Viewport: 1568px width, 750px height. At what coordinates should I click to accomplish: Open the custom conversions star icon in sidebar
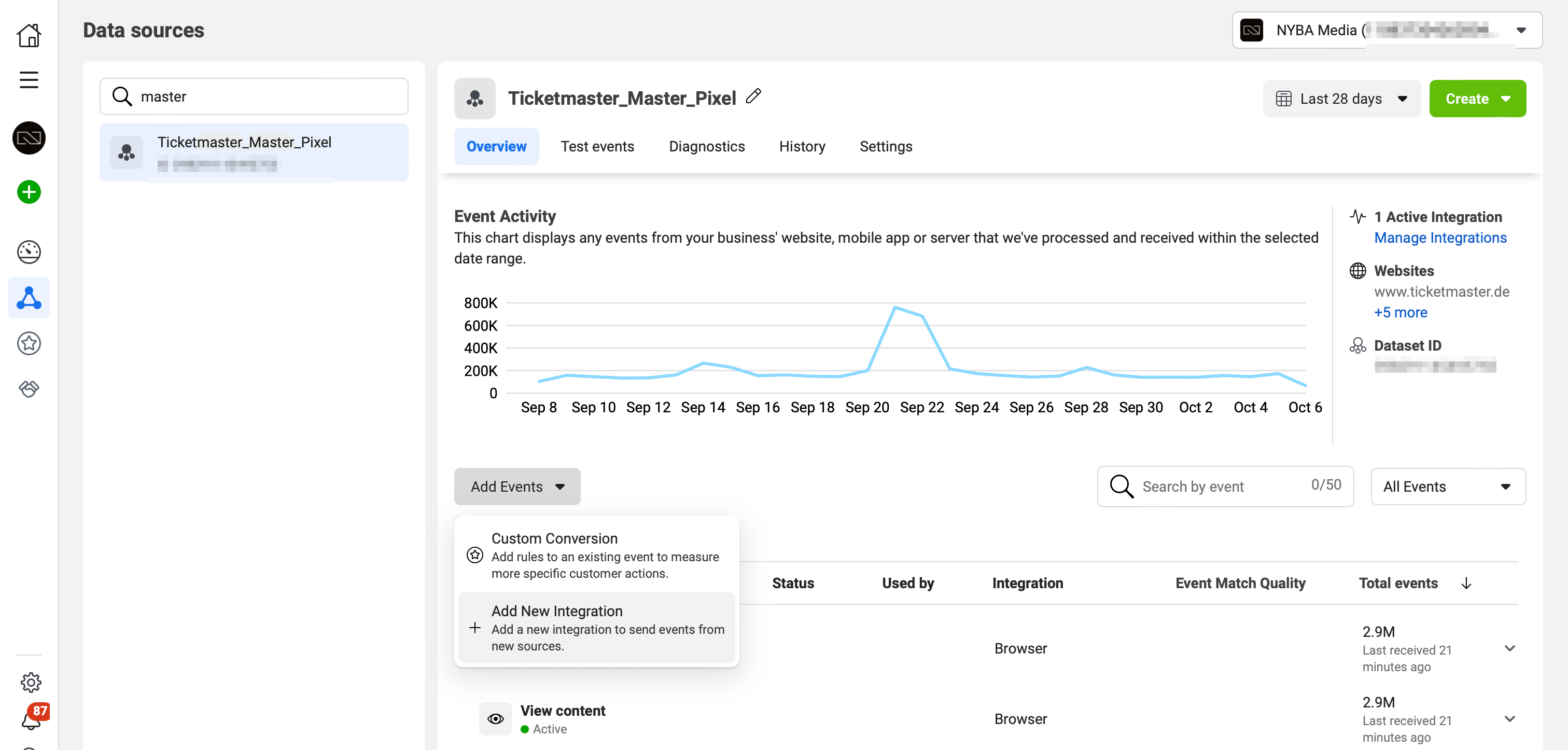[x=29, y=343]
